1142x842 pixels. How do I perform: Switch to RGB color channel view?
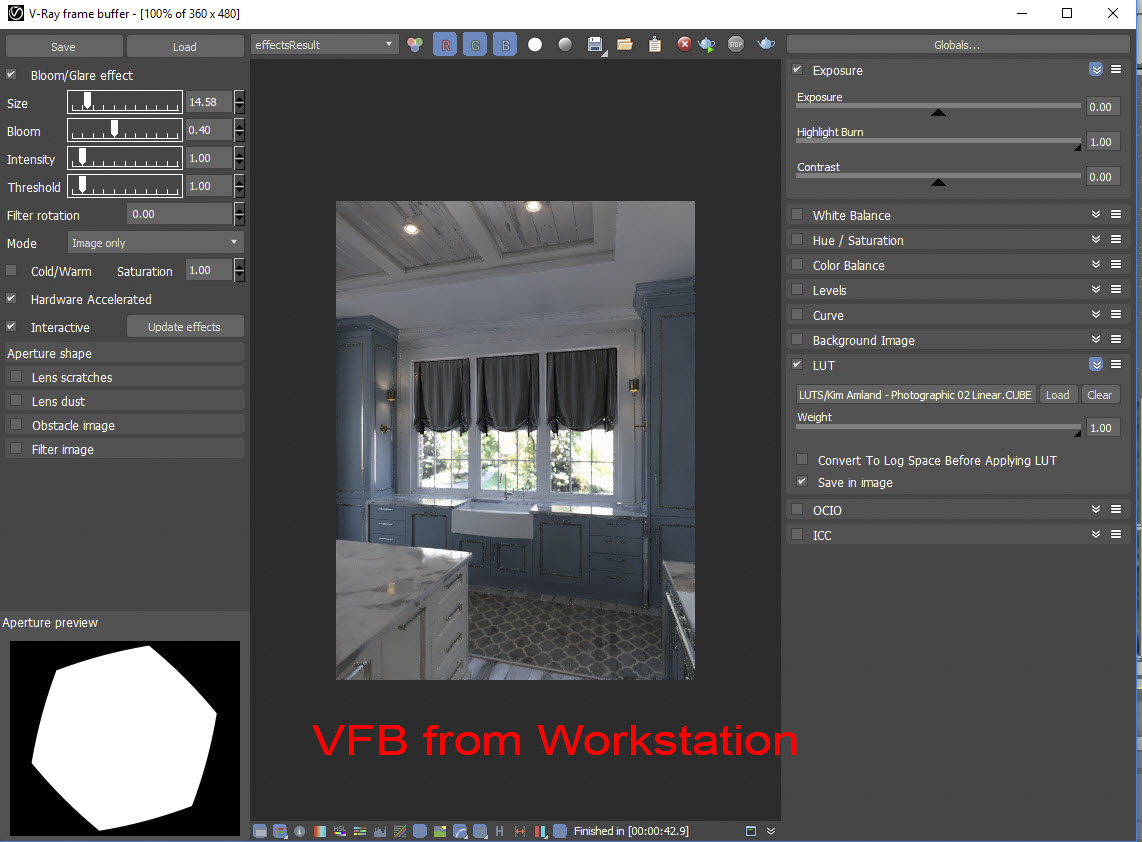point(415,45)
